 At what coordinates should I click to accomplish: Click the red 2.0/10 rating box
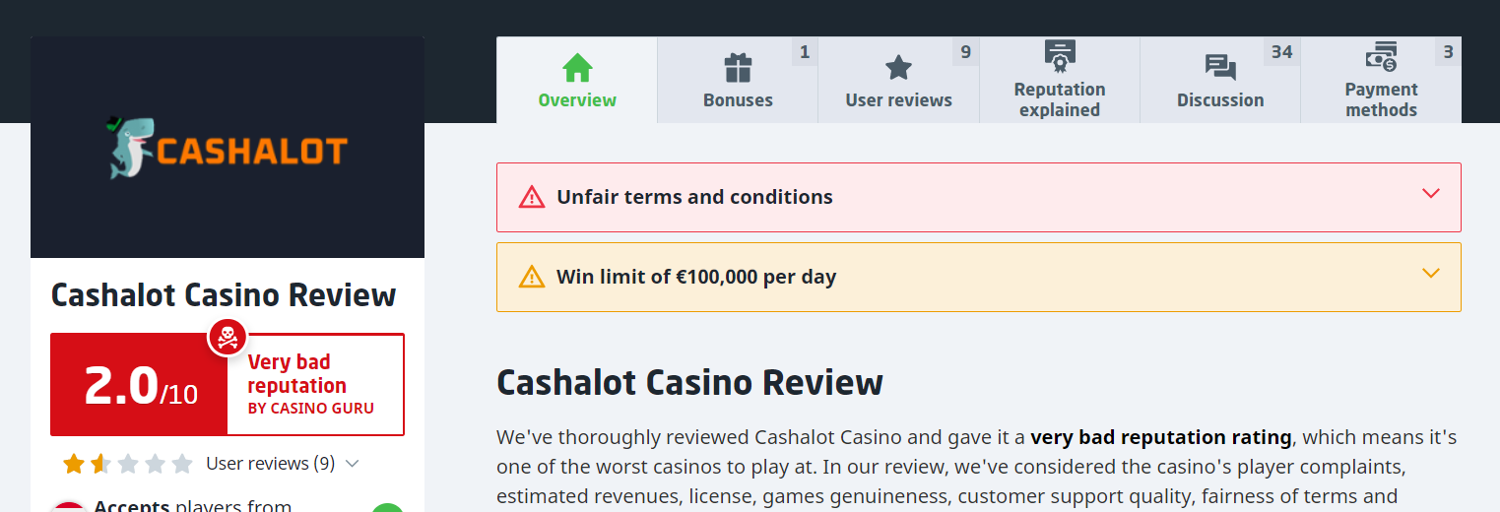(139, 385)
